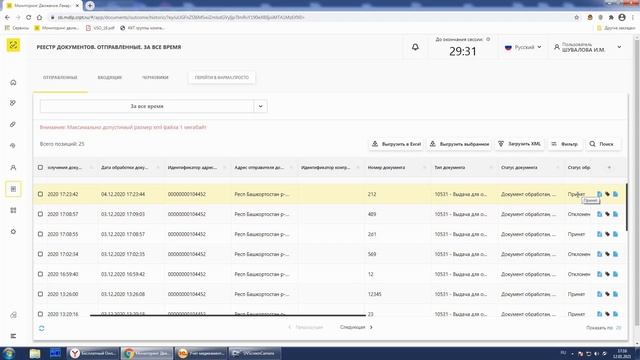Click the 'Поиск' search button
The image size is (640, 360).
click(602, 144)
